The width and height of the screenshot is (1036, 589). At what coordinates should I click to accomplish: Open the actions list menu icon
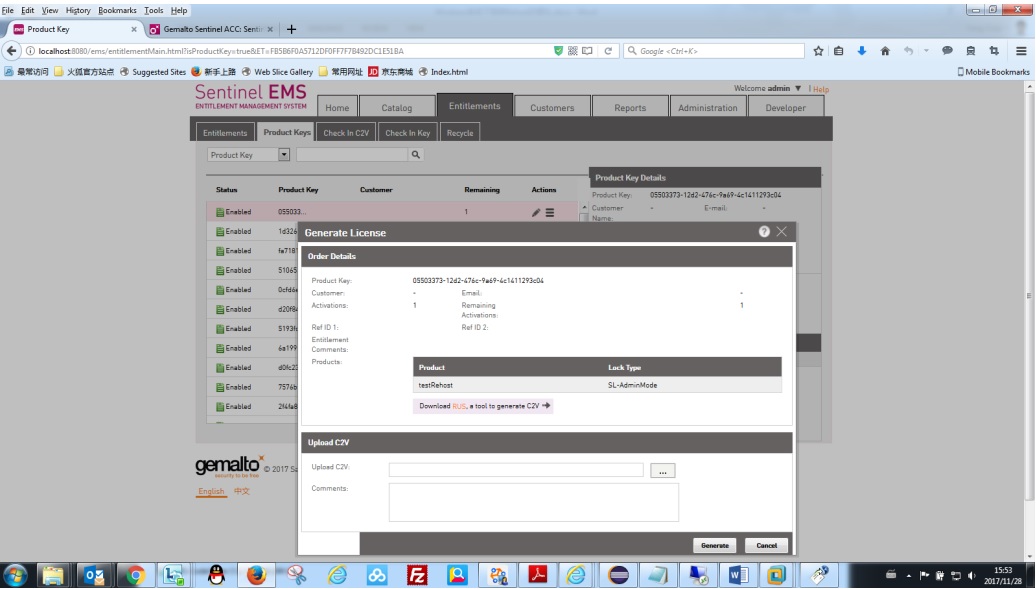(550, 212)
